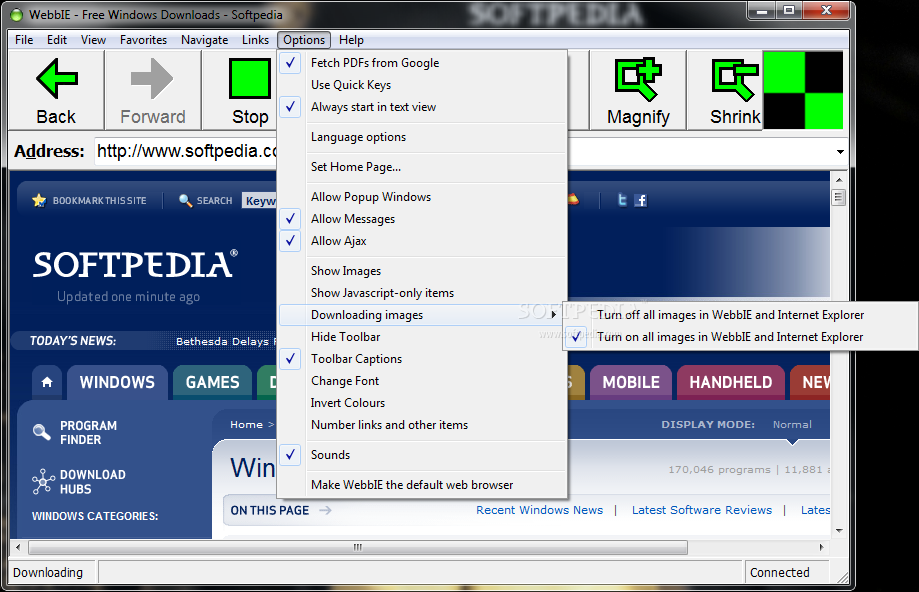Click the Forward arrow toolbar button
Screen dimensions: 919x592
click(x=153, y=90)
